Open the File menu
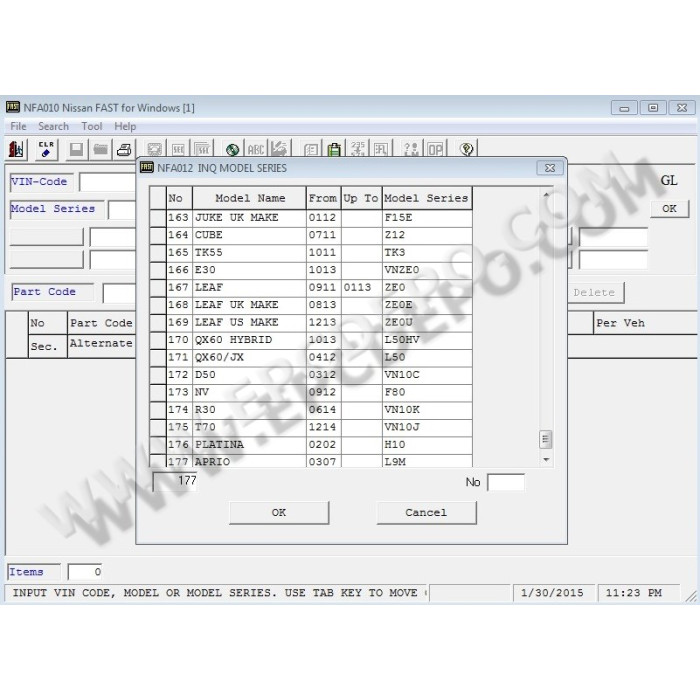This screenshot has height=700, width=700. point(18,127)
